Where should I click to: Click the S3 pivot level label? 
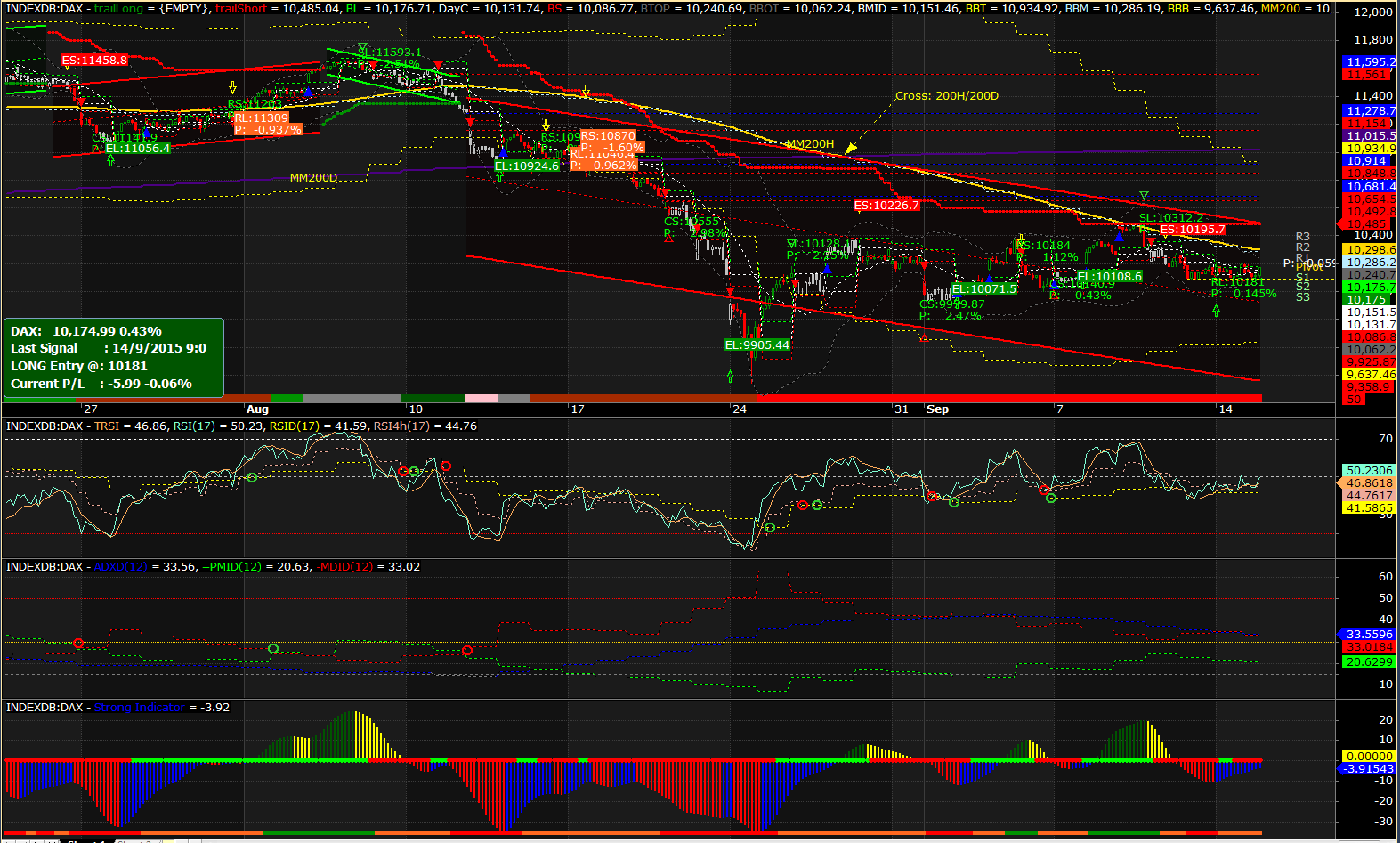(x=1303, y=297)
